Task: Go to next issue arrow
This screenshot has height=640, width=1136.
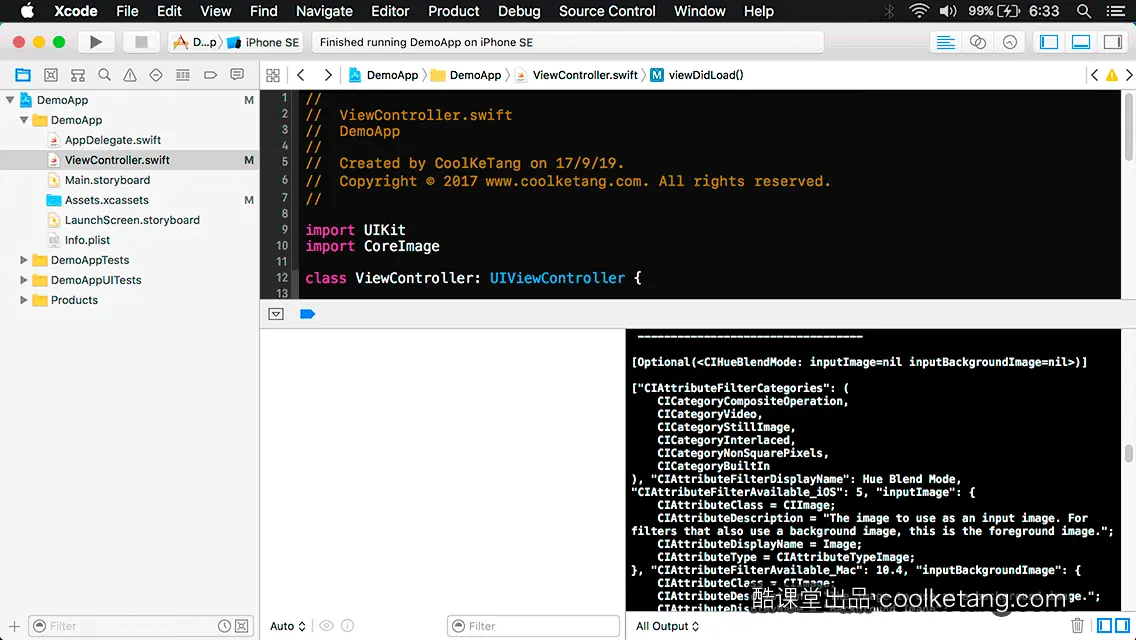Action: click(x=1129, y=75)
